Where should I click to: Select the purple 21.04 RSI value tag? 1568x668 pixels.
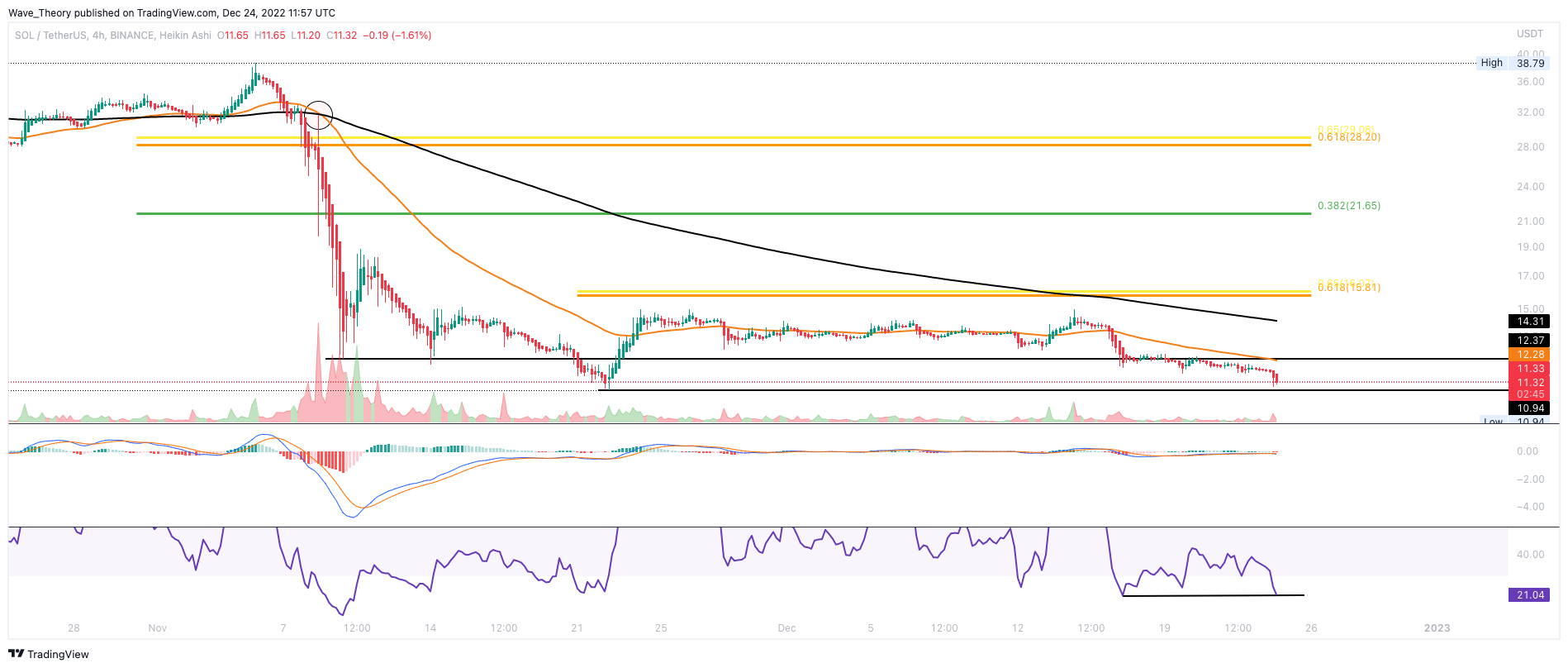click(x=1529, y=595)
